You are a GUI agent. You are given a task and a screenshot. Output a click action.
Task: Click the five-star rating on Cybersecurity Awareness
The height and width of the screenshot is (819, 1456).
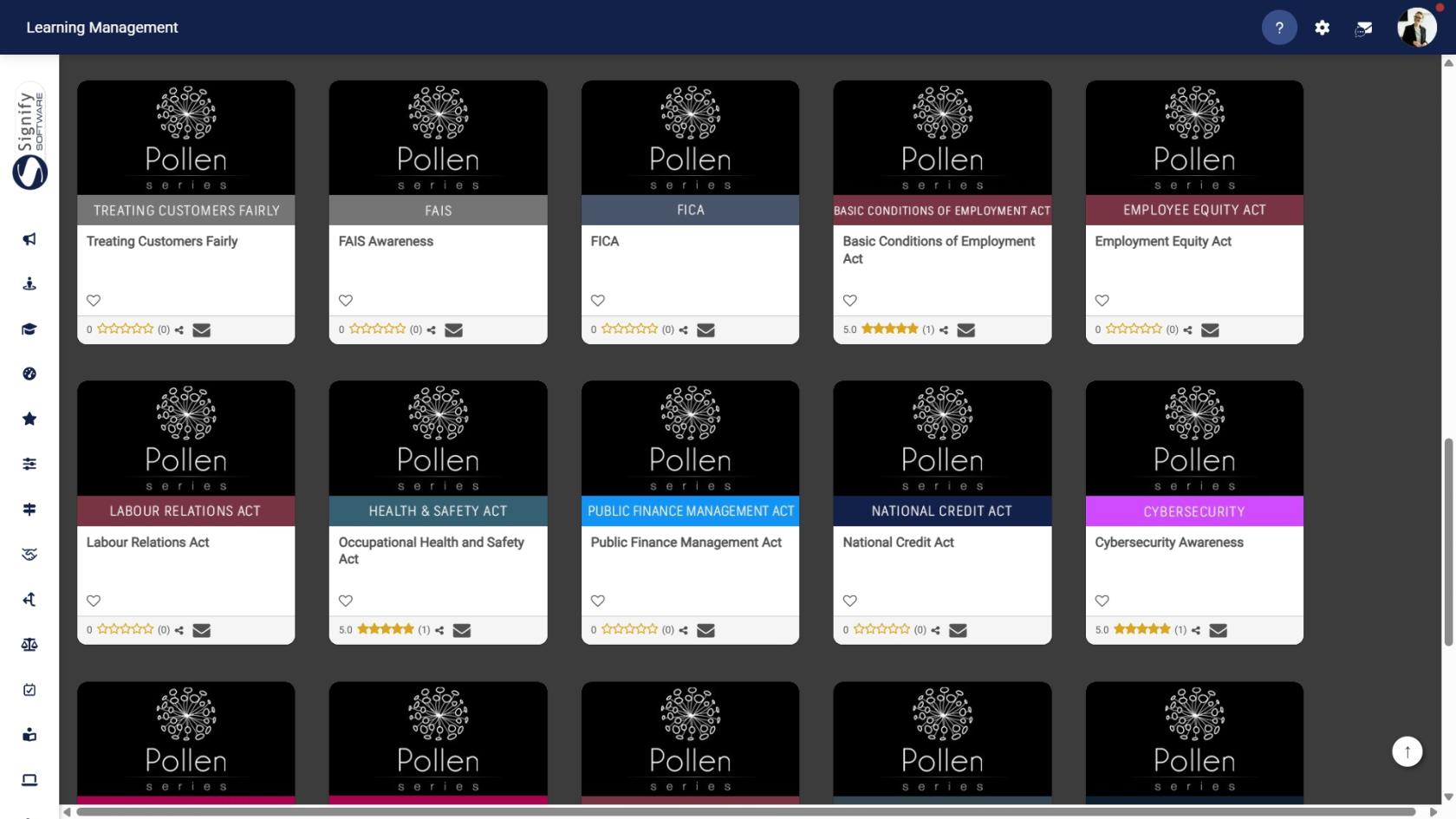pos(1142,630)
